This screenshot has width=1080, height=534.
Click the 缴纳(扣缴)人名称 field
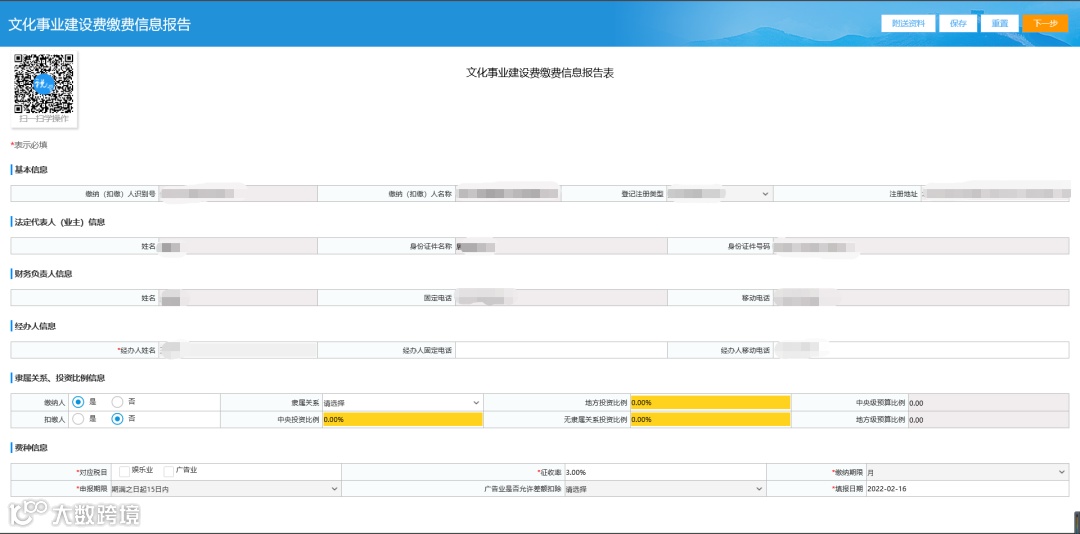click(x=508, y=194)
